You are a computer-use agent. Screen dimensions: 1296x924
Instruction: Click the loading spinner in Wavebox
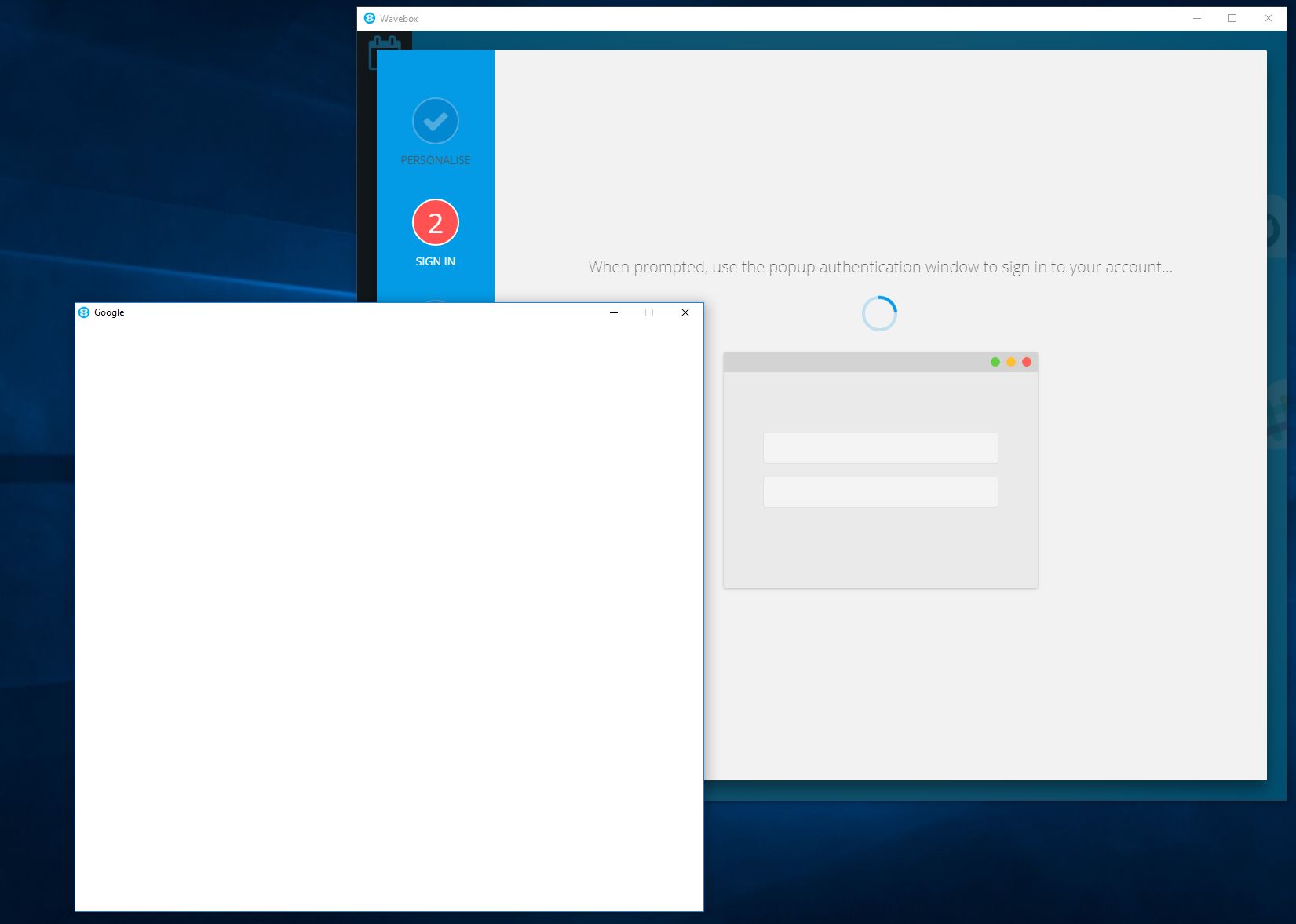(x=879, y=313)
